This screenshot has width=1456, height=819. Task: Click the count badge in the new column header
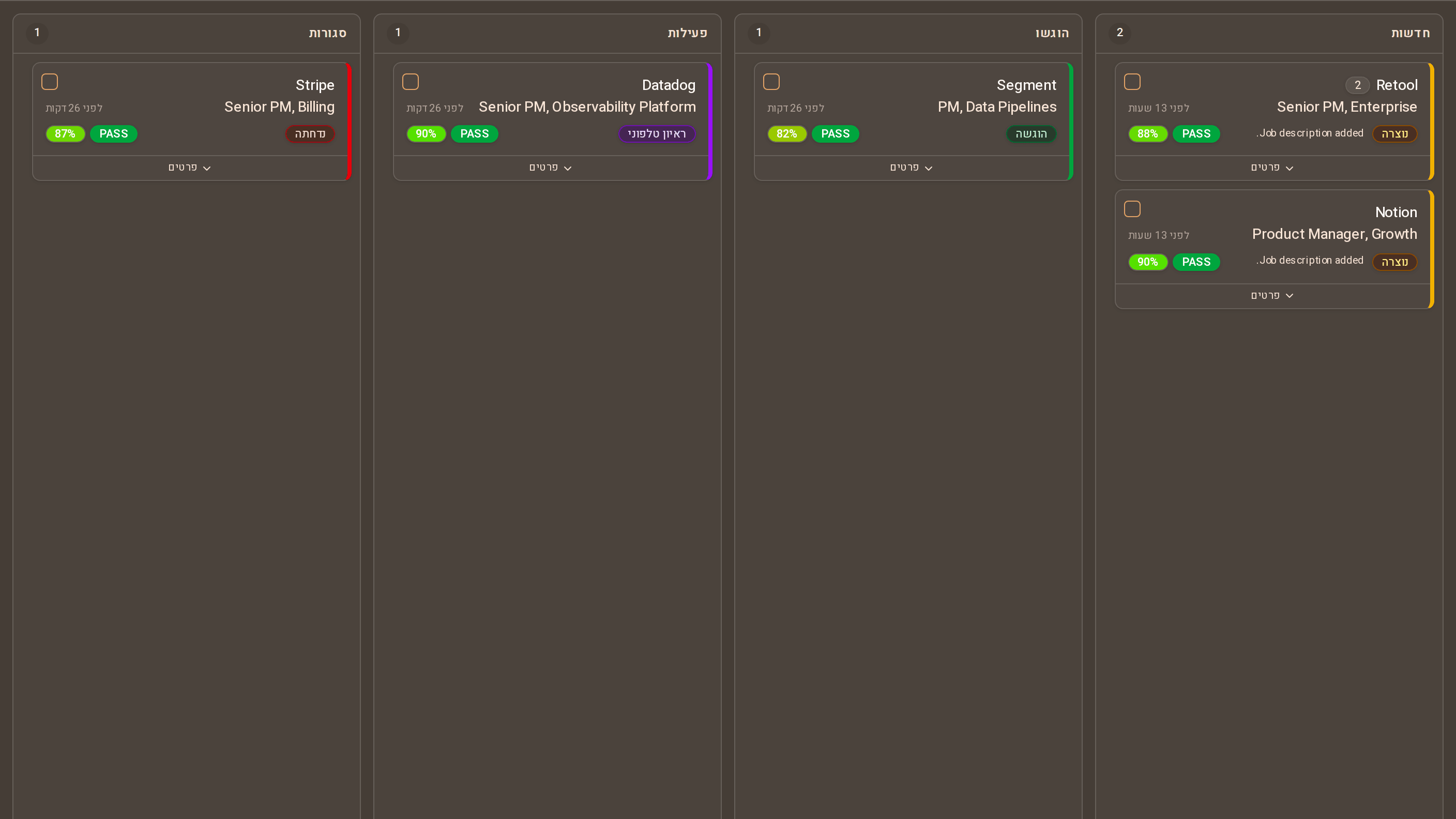coord(1120,33)
